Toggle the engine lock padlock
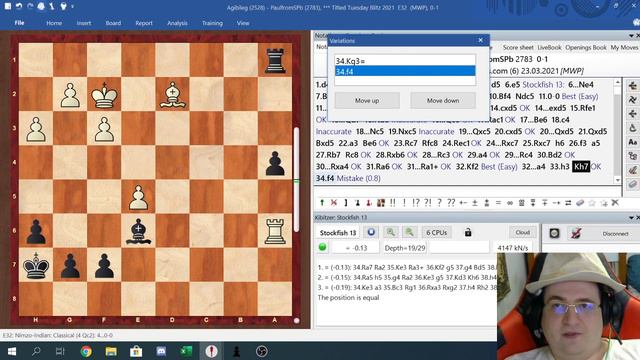 point(468,232)
